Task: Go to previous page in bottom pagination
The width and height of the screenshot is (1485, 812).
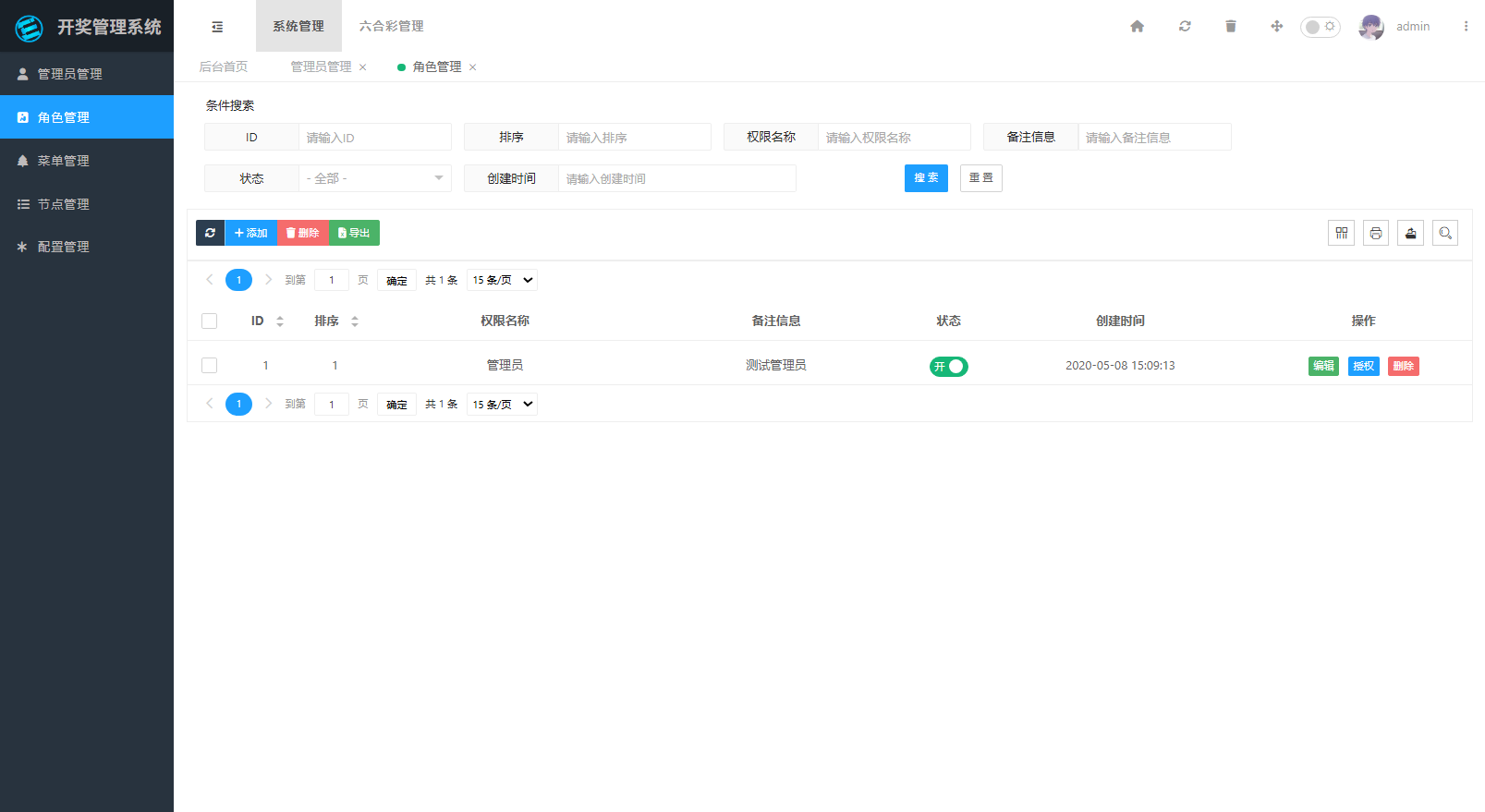Action: pos(210,403)
